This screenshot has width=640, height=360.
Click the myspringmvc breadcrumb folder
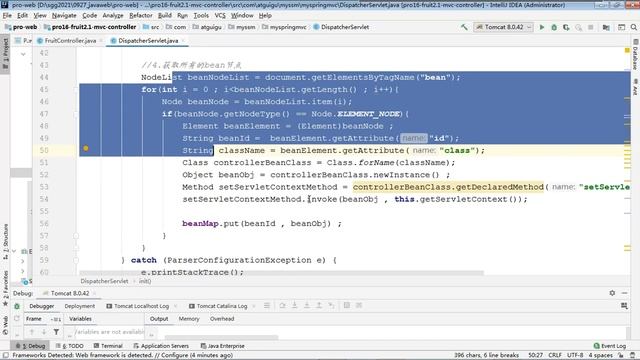284,27
